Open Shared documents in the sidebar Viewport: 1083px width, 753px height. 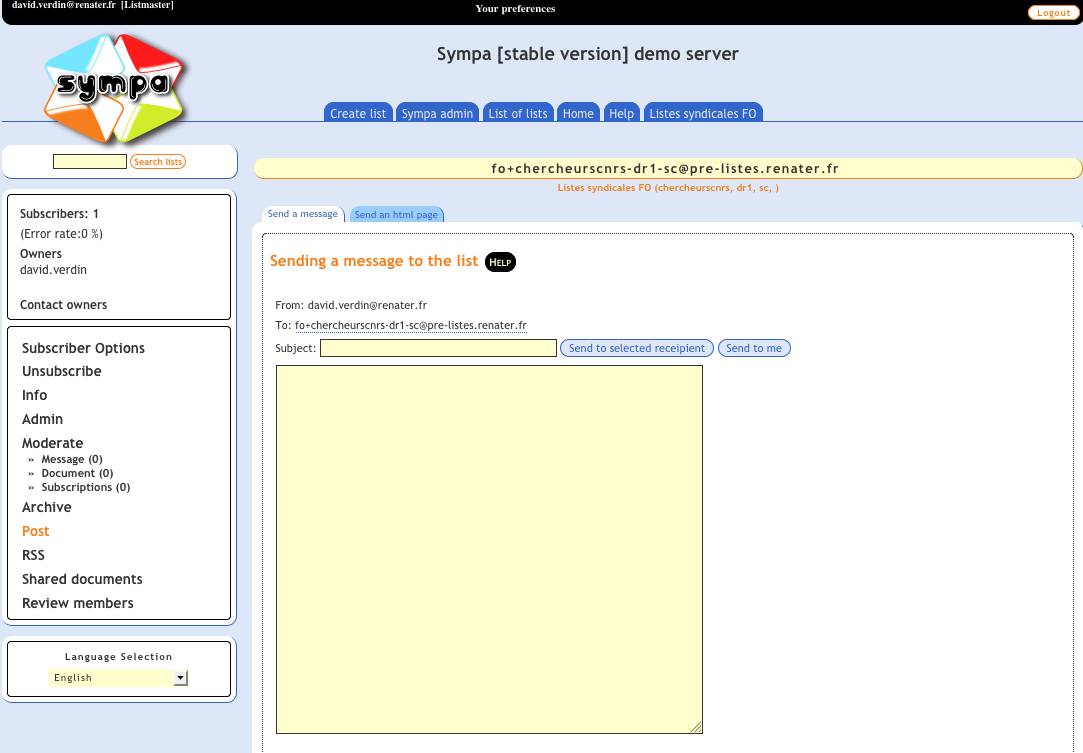(82, 579)
